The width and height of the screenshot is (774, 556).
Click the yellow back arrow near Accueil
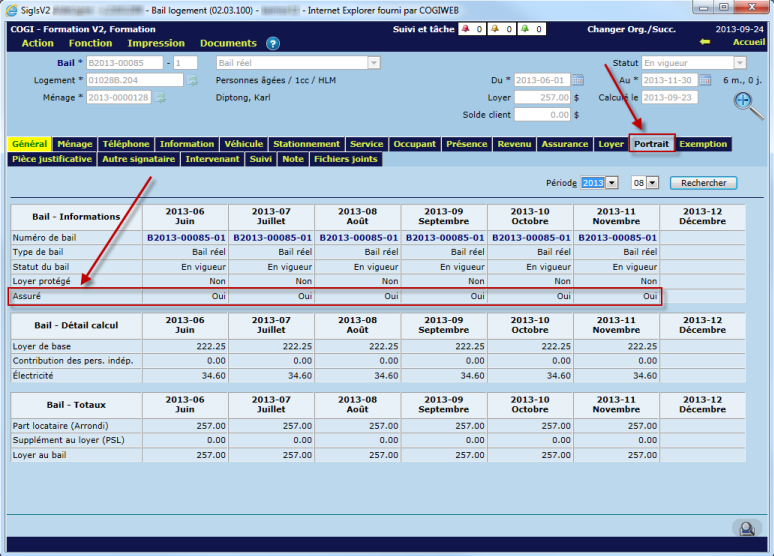click(x=705, y=42)
